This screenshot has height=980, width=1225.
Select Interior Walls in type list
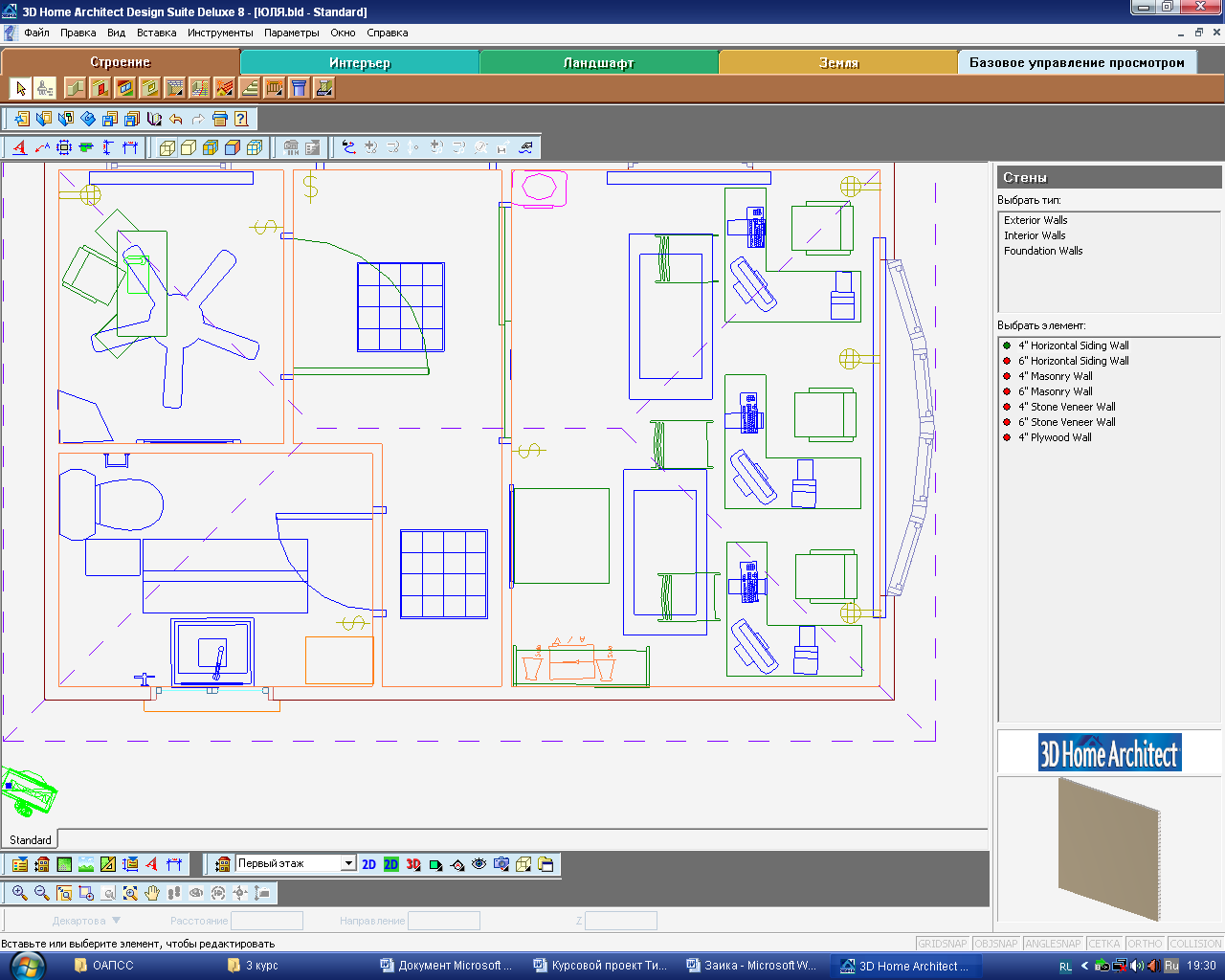coord(1035,235)
